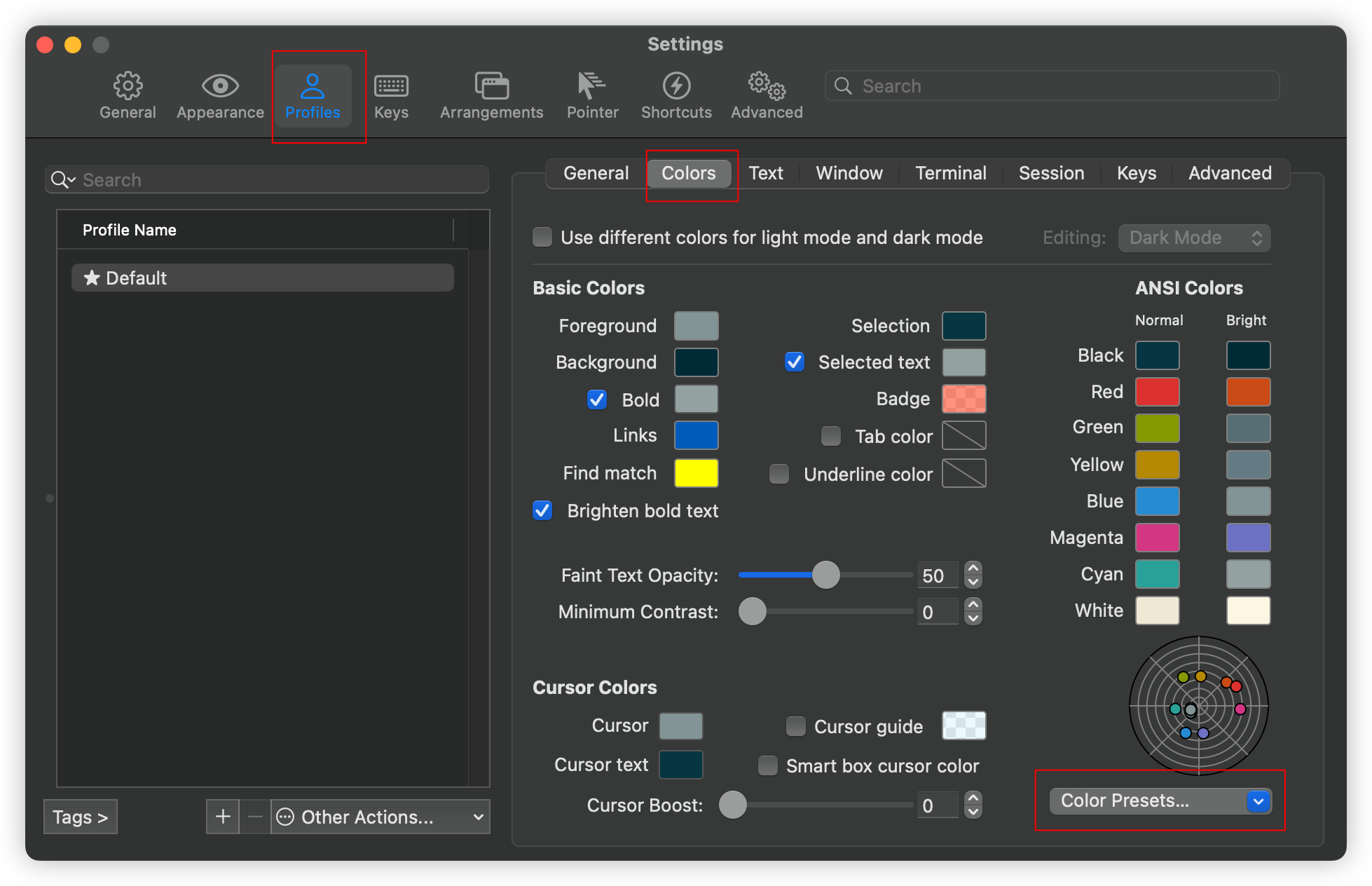Image resolution: width=1372 pixels, height=886 pixels.
Task: Pick the ANSI Normal Yellow swatch
Action: [1157, 465]
